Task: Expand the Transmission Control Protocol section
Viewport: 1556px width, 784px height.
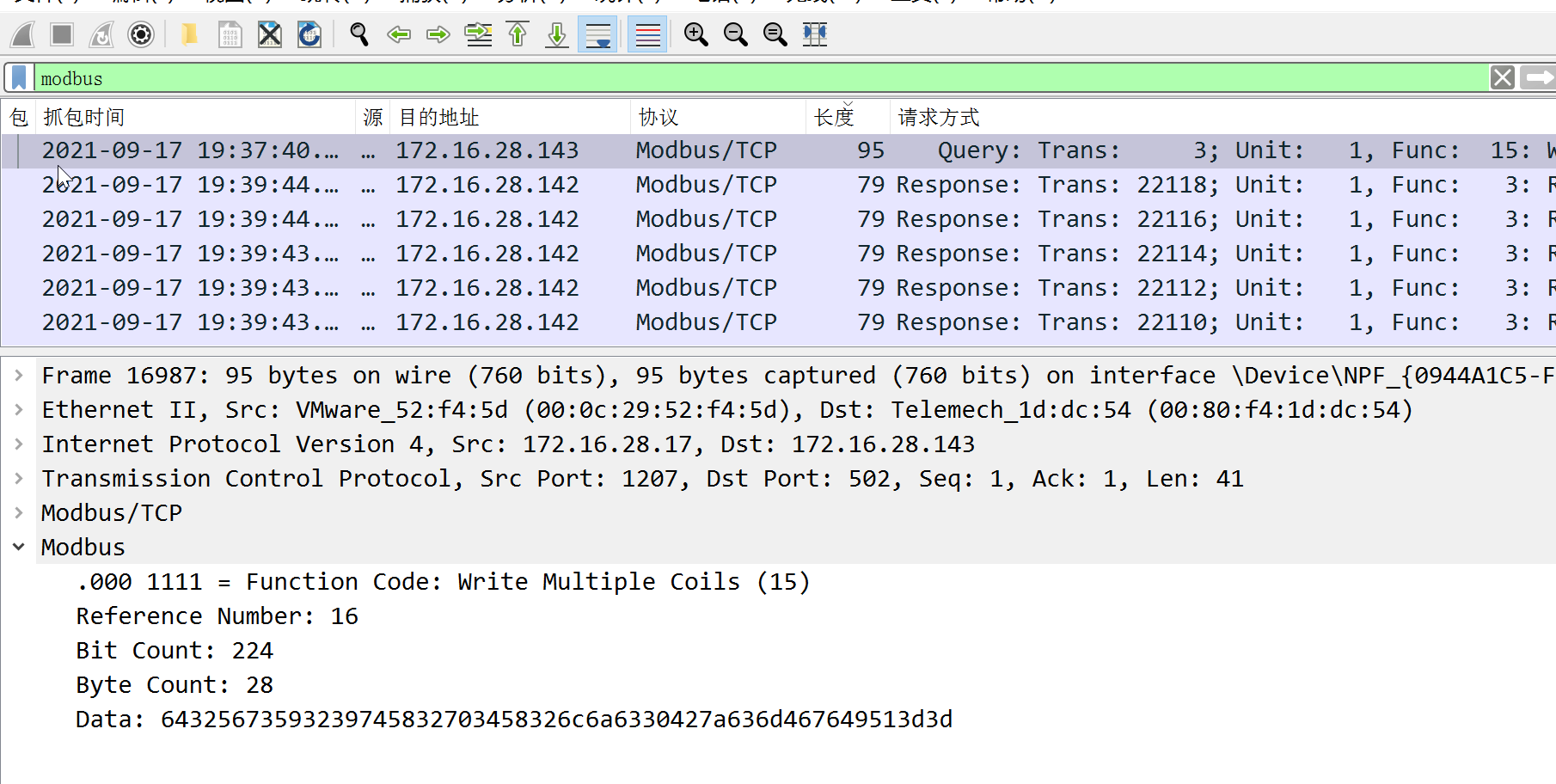Action: click(18, 479)
